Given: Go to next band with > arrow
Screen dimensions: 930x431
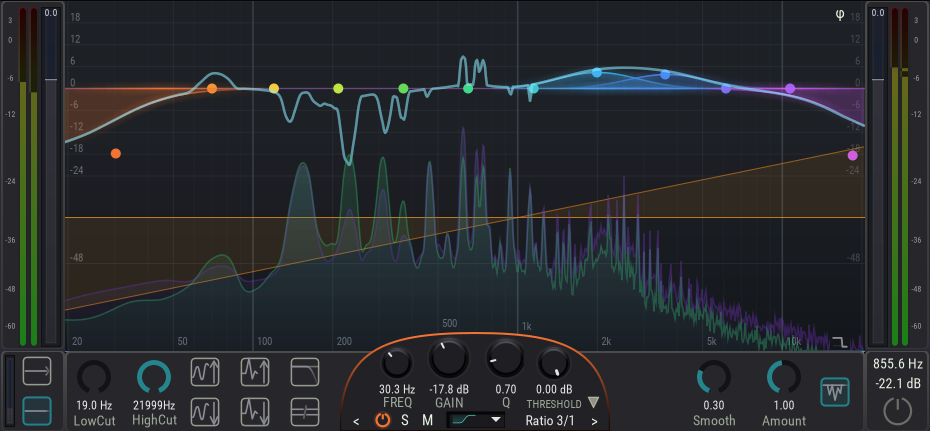Looking at the screenshot, I should [594, 422].
